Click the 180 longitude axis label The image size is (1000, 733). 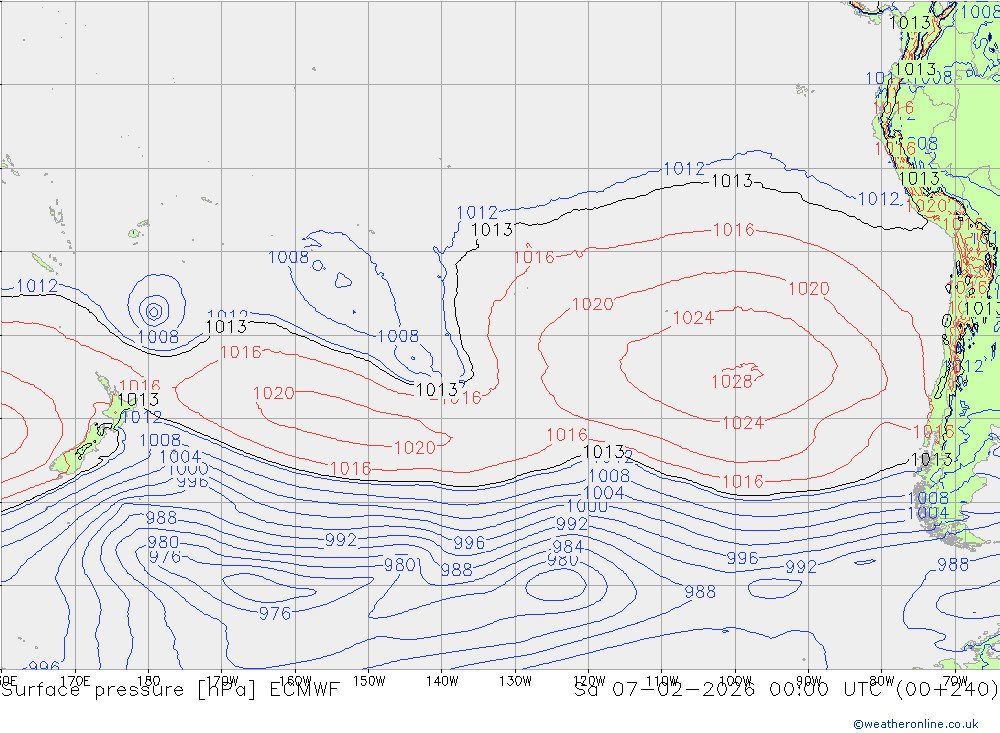(x=149, y=681)
